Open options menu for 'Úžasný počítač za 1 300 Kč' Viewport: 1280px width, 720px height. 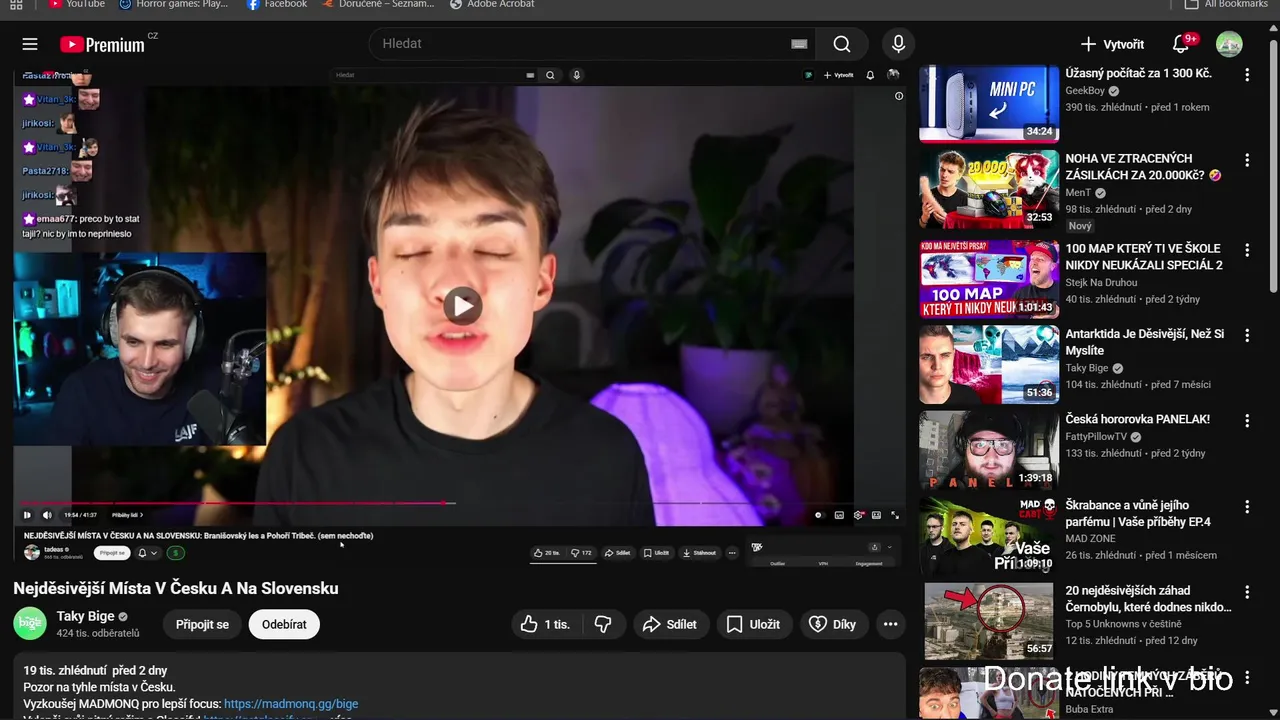pyautogui.click(x=1247, y=75)
